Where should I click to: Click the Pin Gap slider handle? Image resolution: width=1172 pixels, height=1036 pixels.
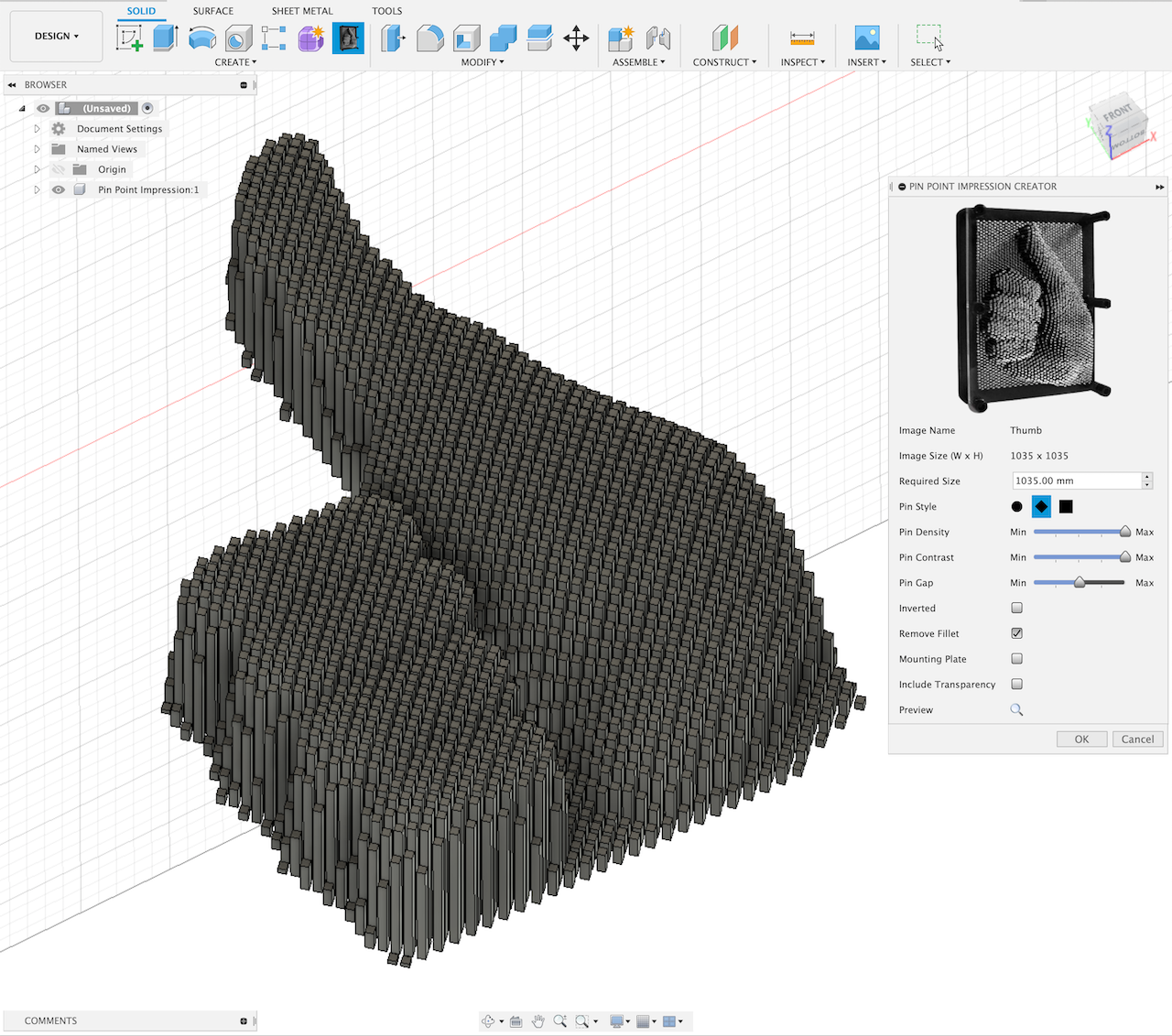point(1080,582)
